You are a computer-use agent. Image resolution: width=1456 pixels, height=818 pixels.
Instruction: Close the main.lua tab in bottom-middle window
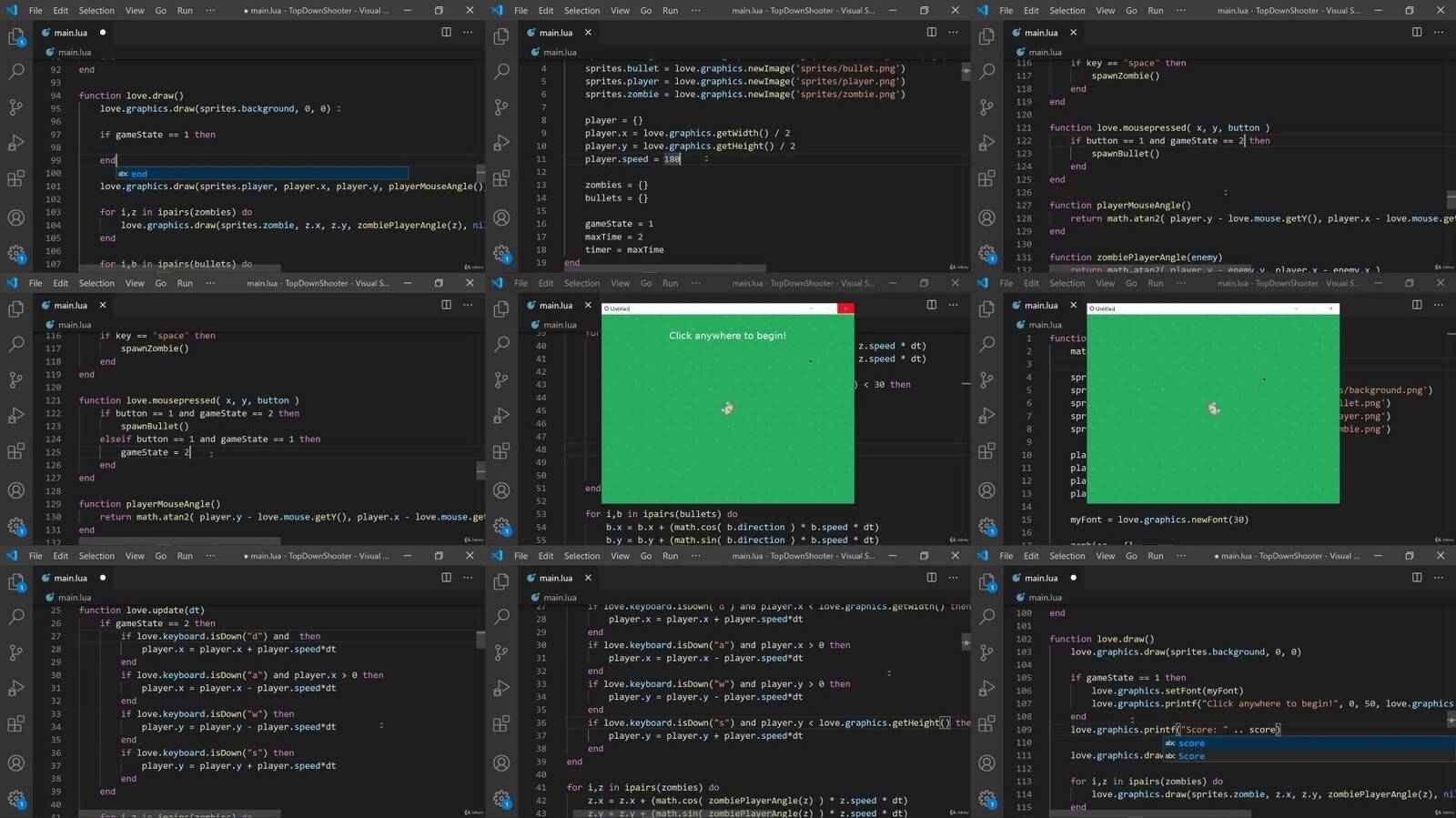[x=588, y=578]
